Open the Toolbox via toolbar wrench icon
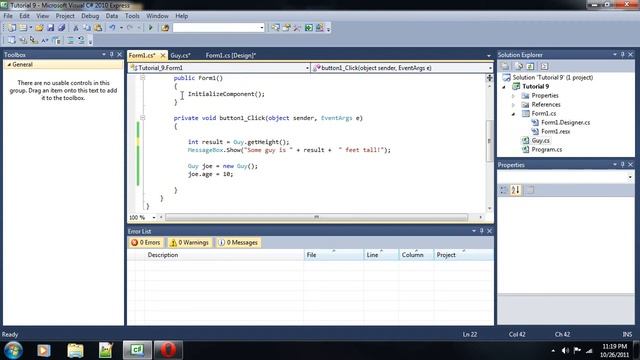The width and height of the screenshot is (640, 360). coord(297,28)
